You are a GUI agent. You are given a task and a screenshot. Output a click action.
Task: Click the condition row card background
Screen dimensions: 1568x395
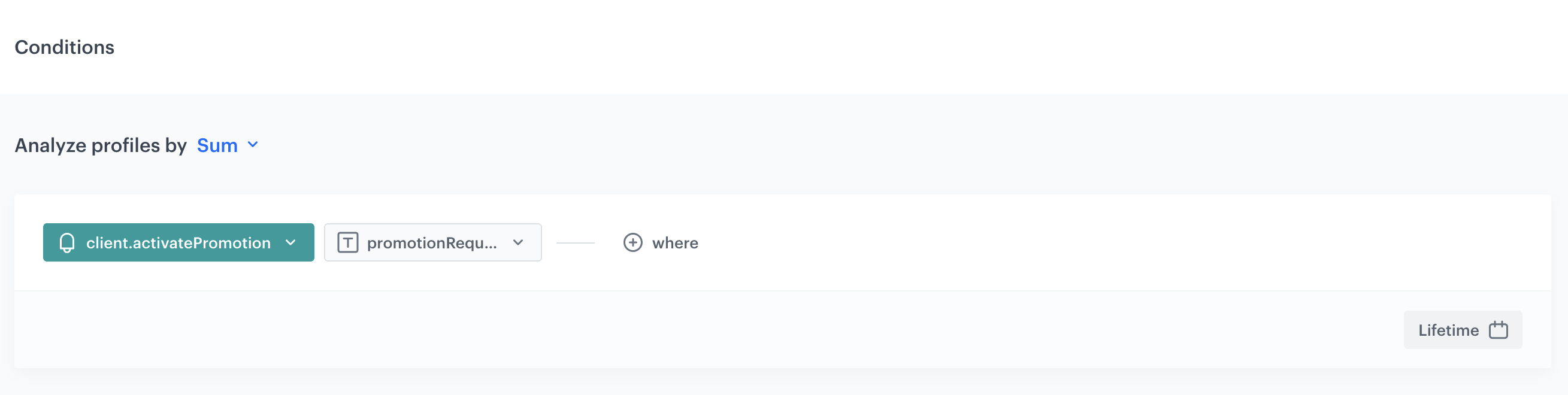pyautogui.click(x=1035, y=242)
